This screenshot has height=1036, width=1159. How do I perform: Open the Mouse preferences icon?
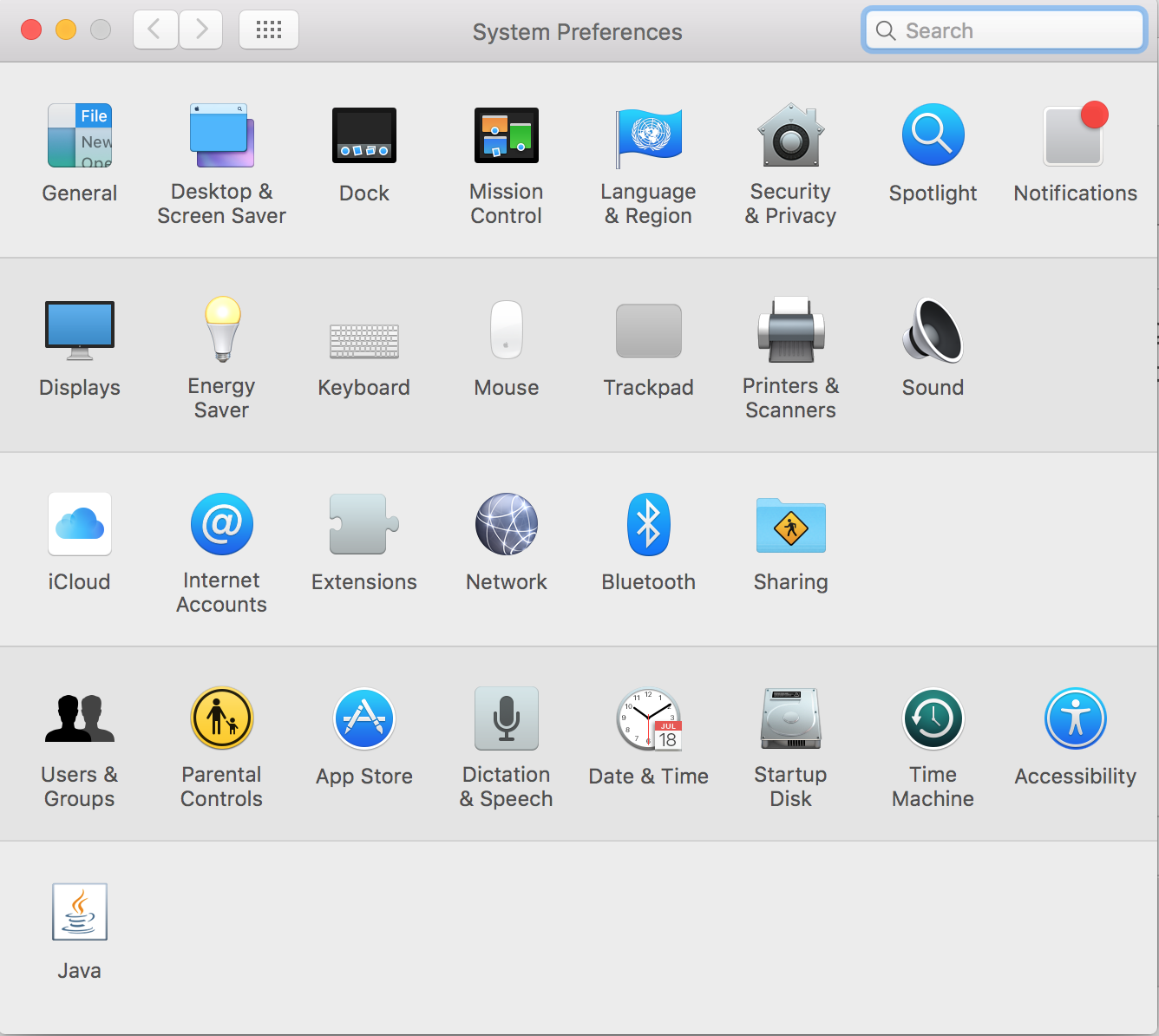tap(507, 330)
